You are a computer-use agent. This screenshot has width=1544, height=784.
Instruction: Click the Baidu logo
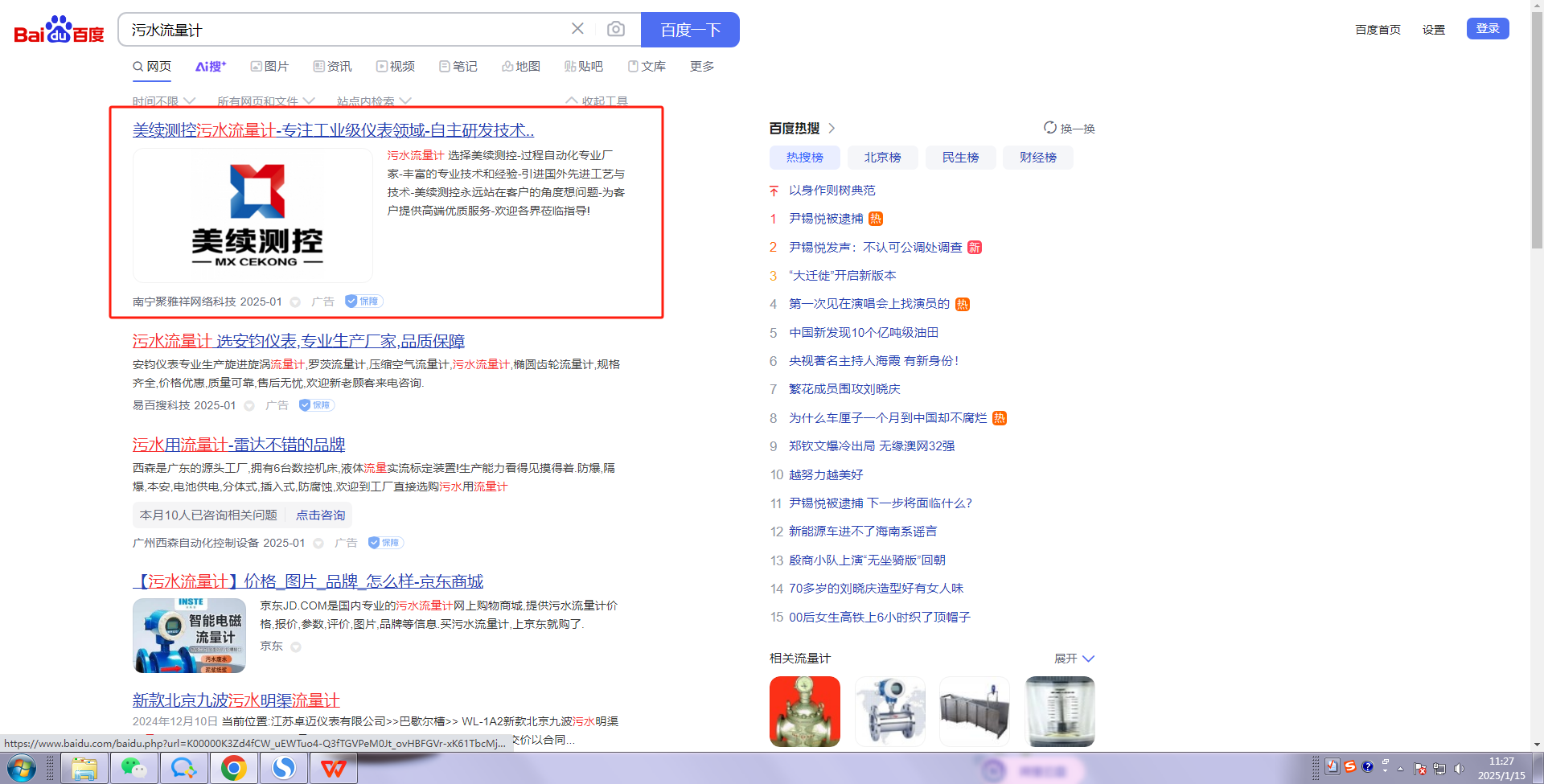[59, 31]
